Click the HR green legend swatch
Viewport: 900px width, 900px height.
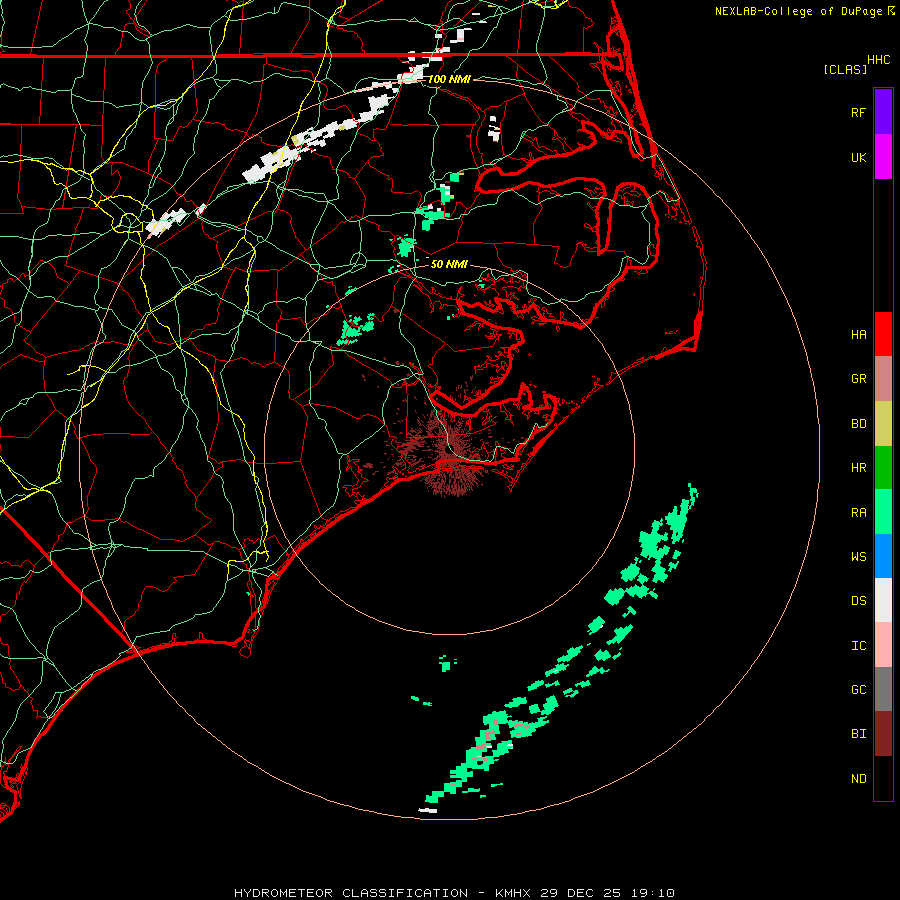pyautogui.click(x=883, y=468)
